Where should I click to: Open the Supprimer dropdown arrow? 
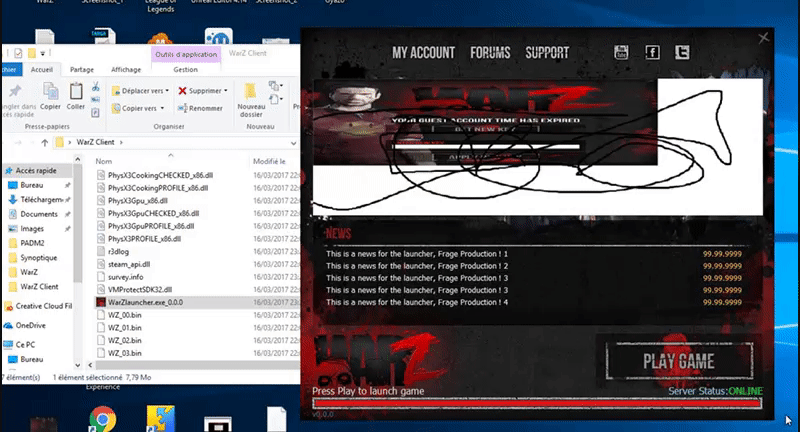[x=226, y=91]
